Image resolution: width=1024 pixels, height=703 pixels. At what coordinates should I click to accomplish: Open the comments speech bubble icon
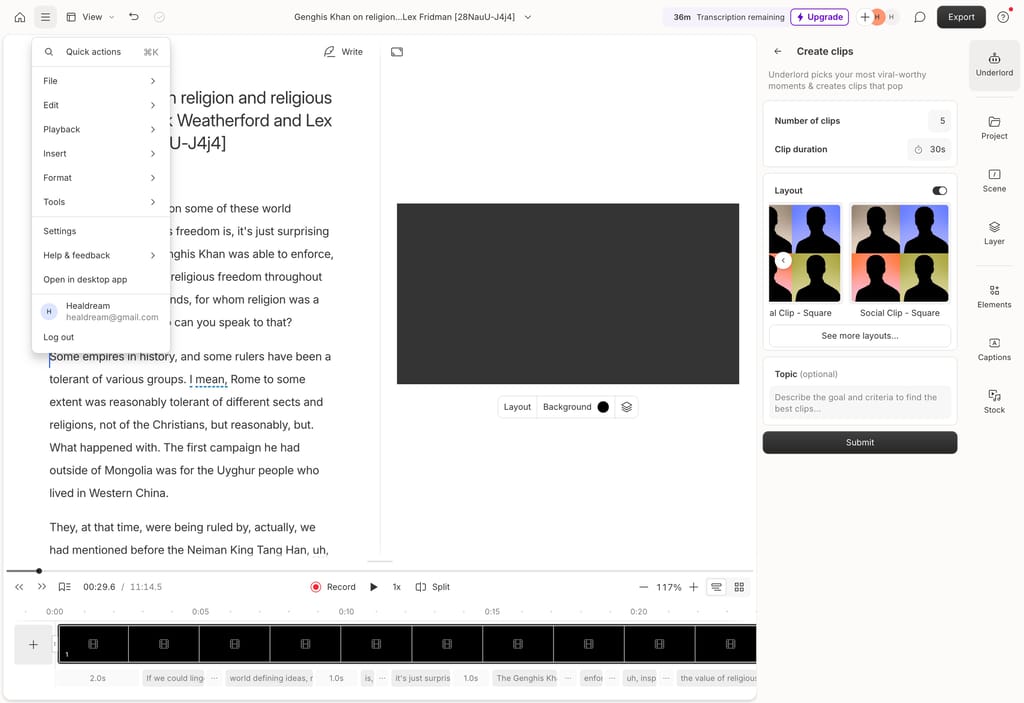[920, 17]
